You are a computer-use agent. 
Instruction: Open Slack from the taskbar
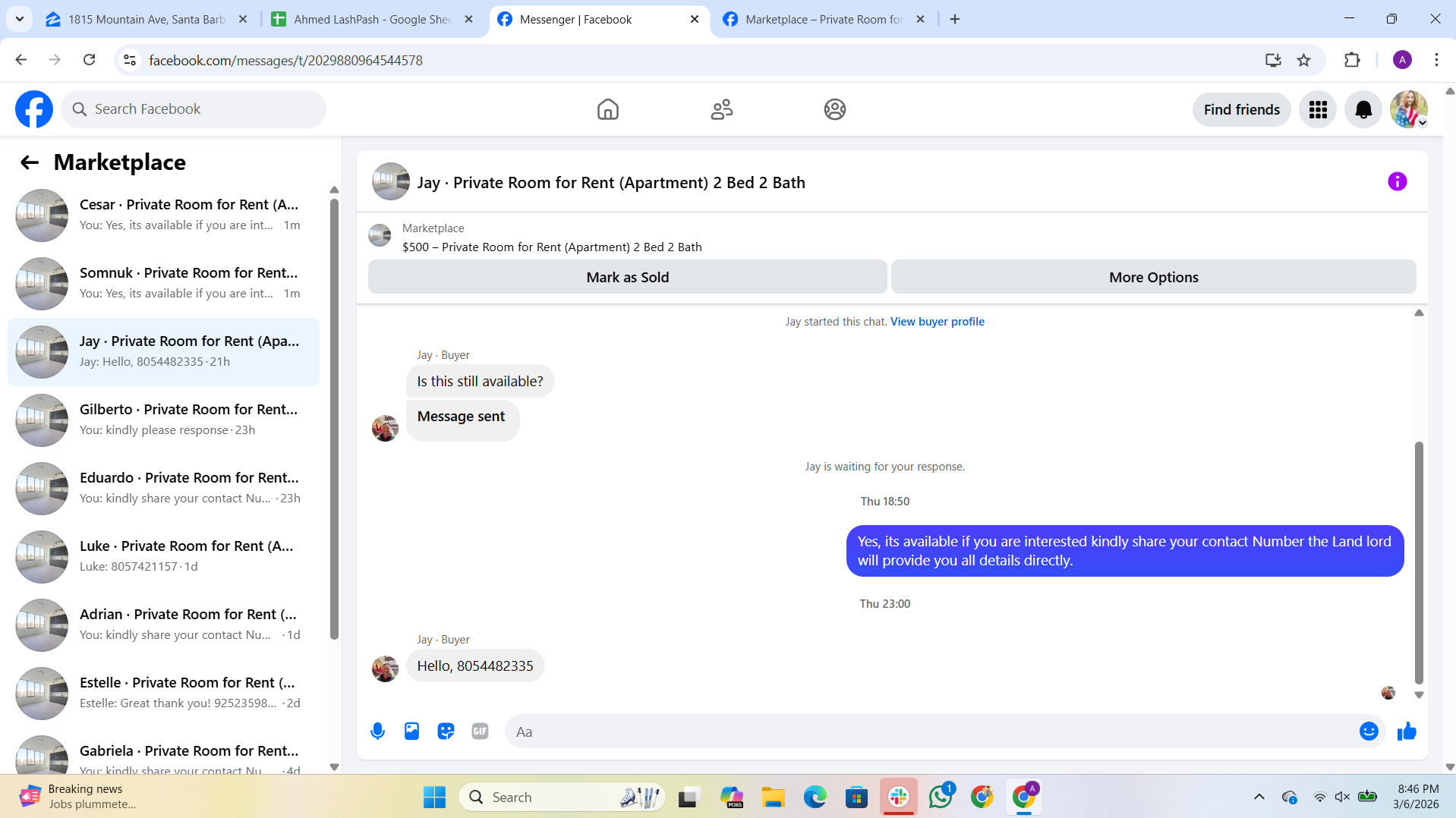tap(899, 797)
